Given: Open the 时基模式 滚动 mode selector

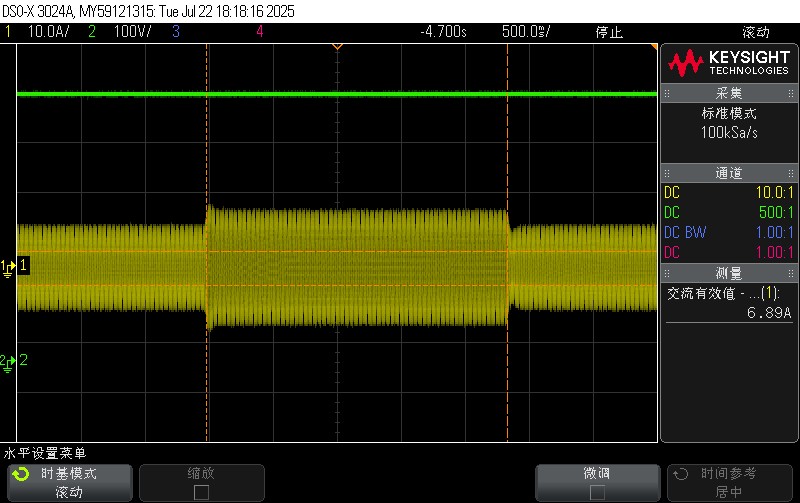Looking at the screenshot, I should [x=68, y=482].
